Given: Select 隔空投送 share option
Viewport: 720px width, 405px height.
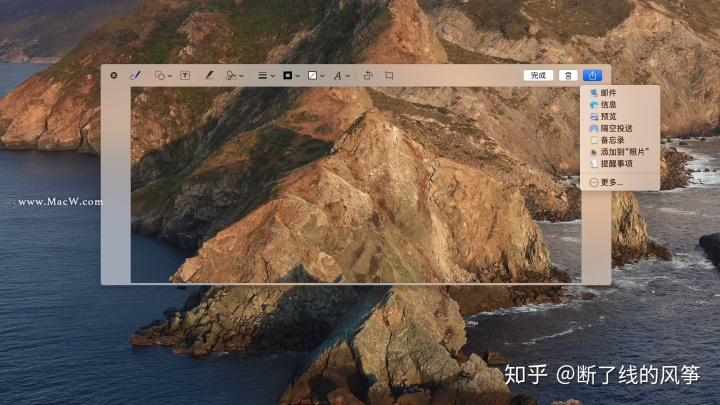Looking at the screenshot, I should coord(620,129).
